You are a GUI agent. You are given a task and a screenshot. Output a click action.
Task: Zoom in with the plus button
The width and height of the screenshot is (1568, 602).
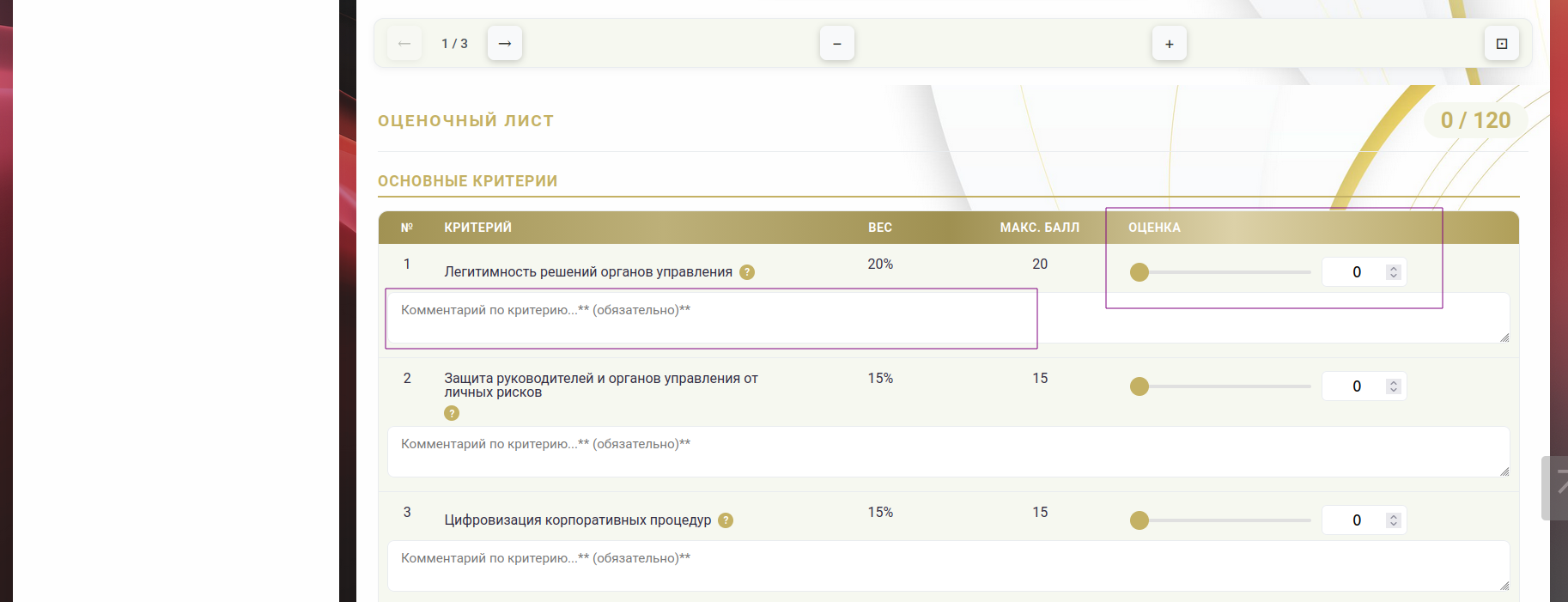coord(1169,44)
